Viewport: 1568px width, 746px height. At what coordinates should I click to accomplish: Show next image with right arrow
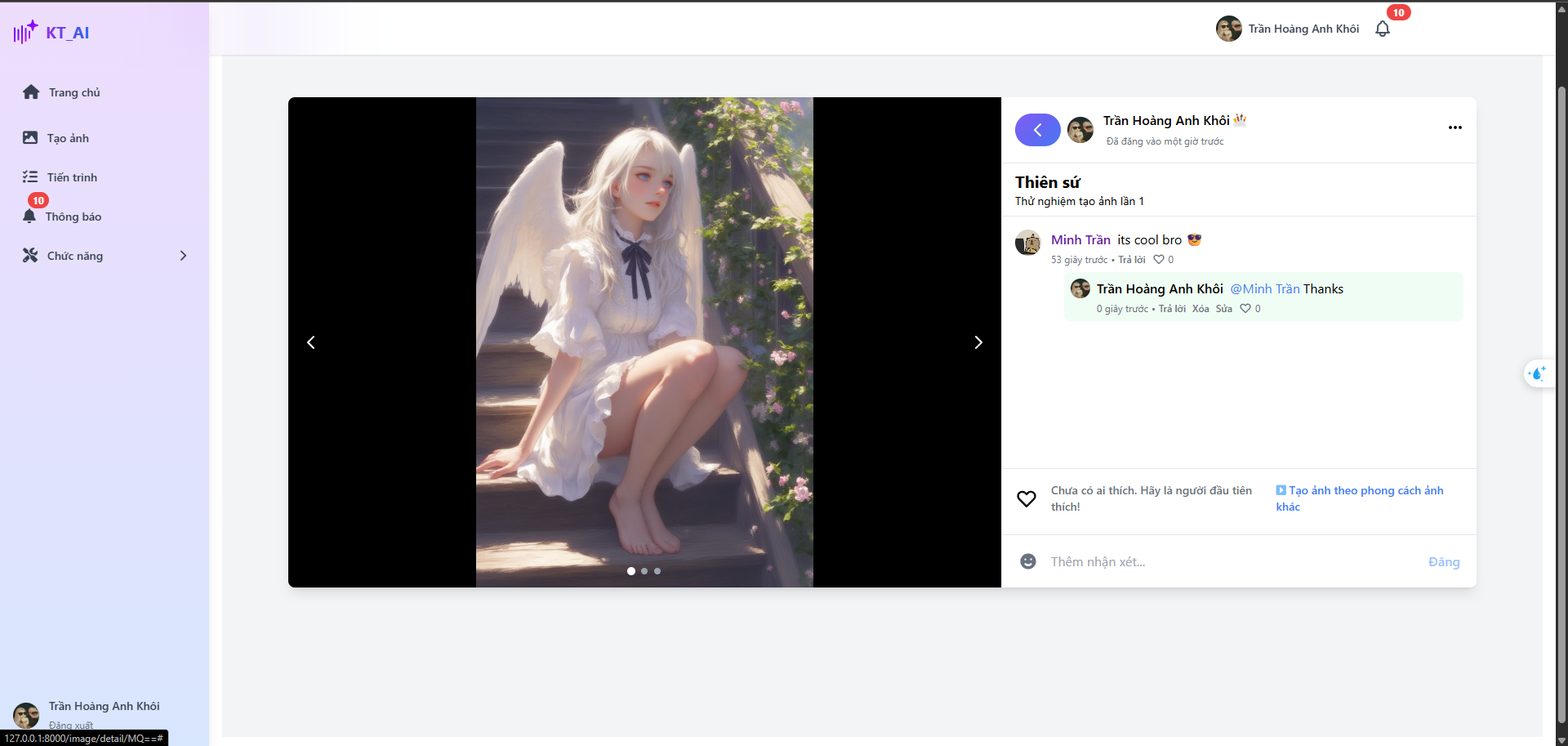pos(978,342)
